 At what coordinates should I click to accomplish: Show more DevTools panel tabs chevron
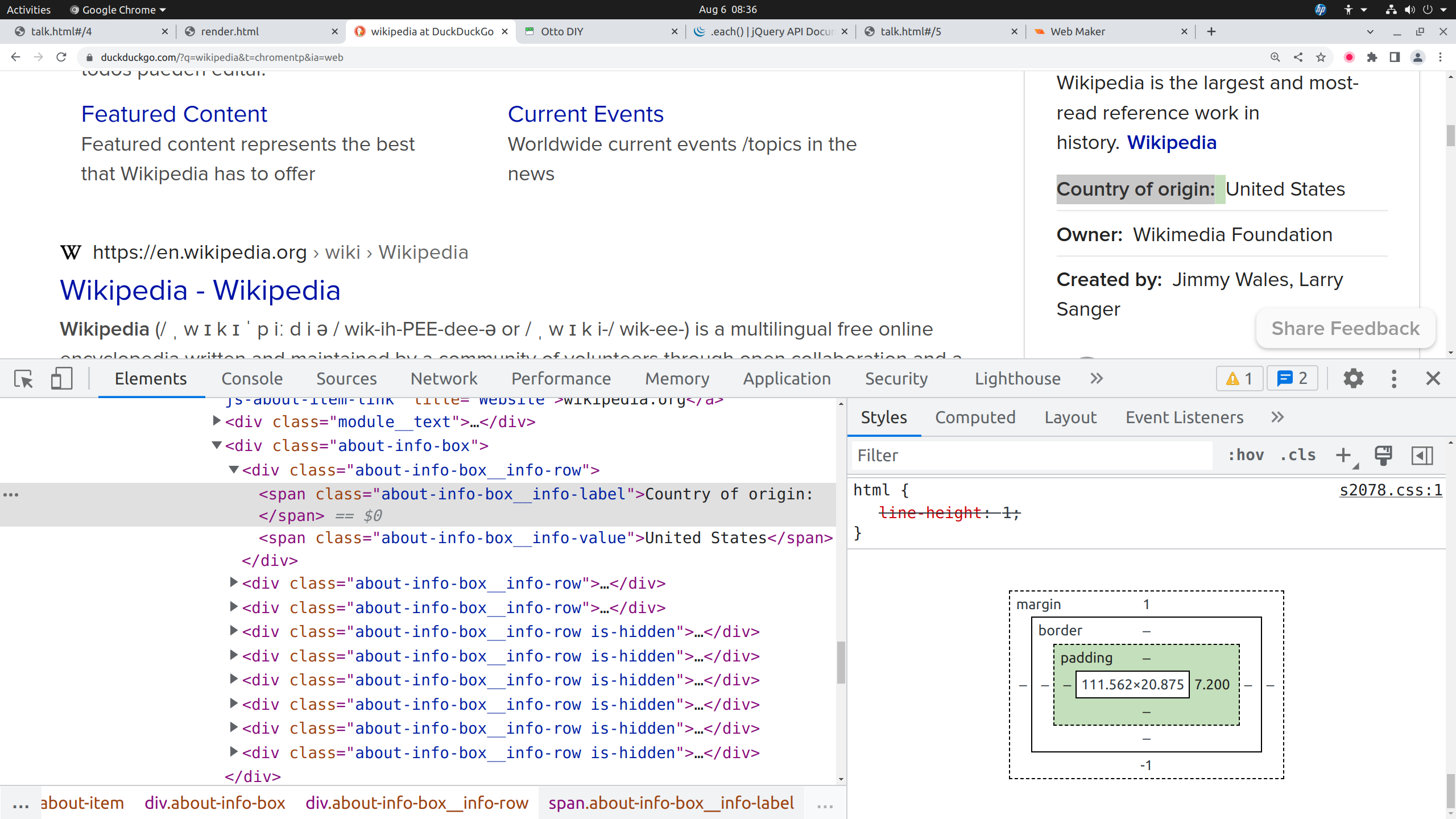click(1097, 379)
